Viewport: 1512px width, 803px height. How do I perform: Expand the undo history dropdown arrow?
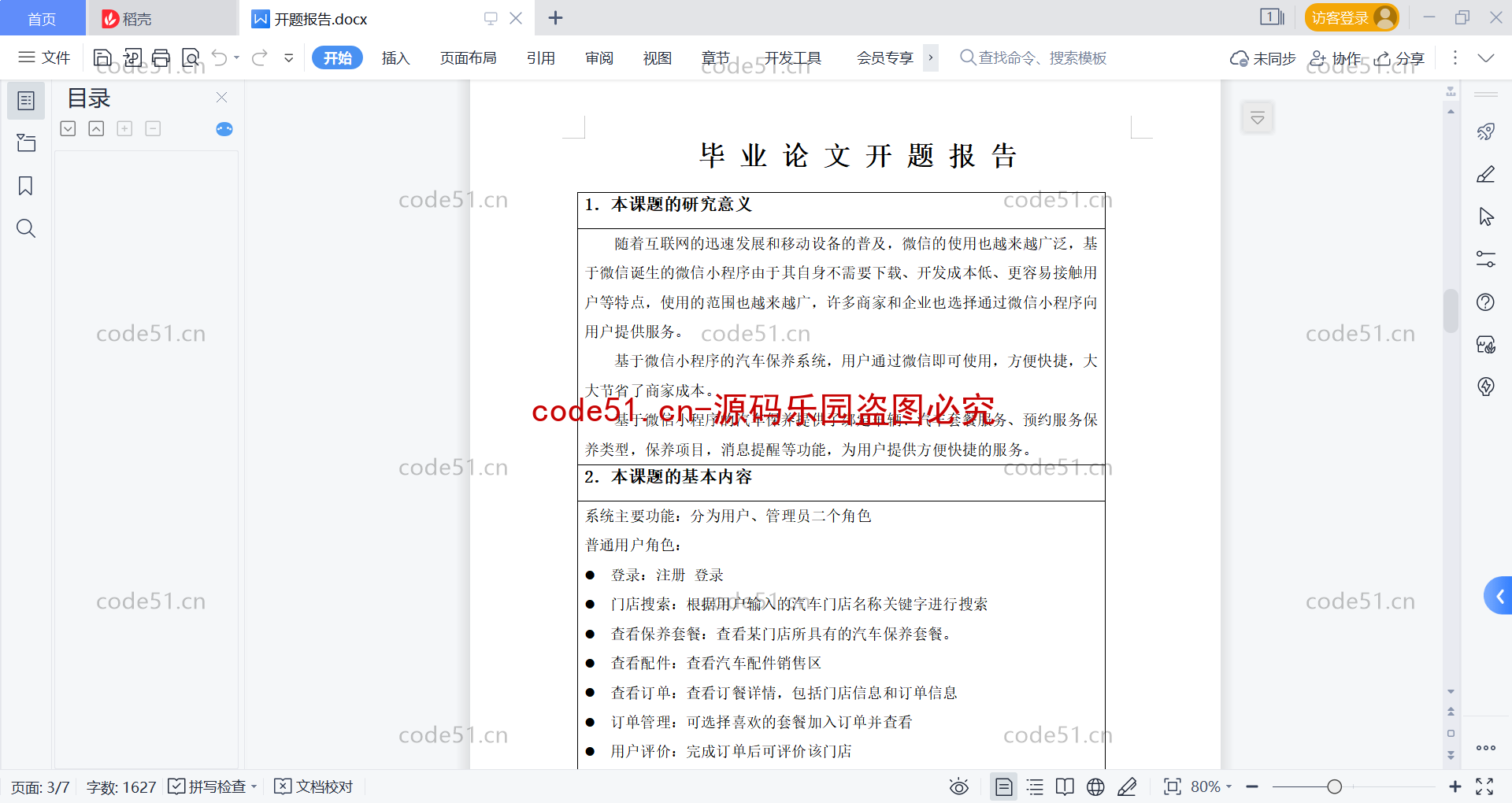236,57
